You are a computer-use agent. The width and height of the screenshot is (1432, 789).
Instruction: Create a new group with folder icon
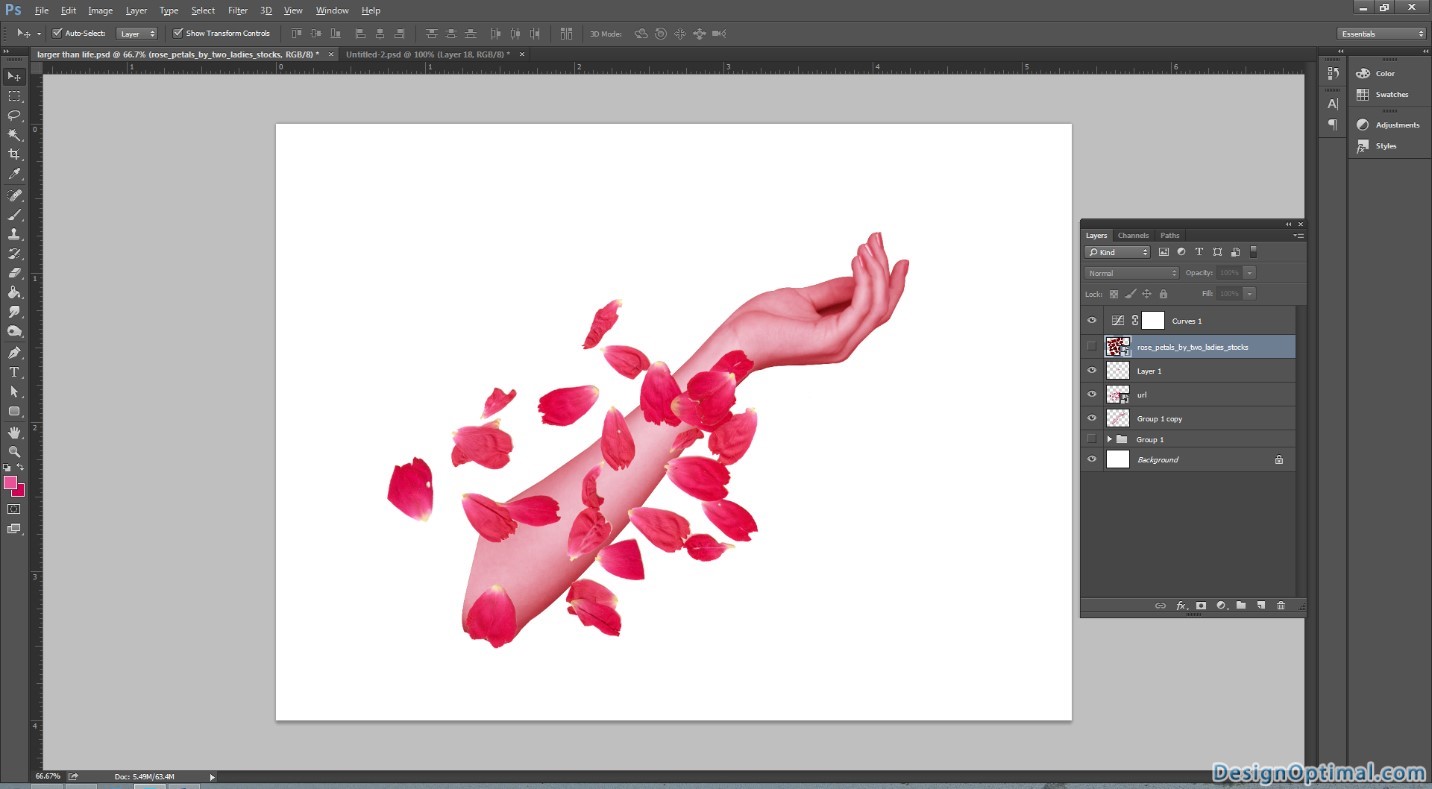[1241, 605]
